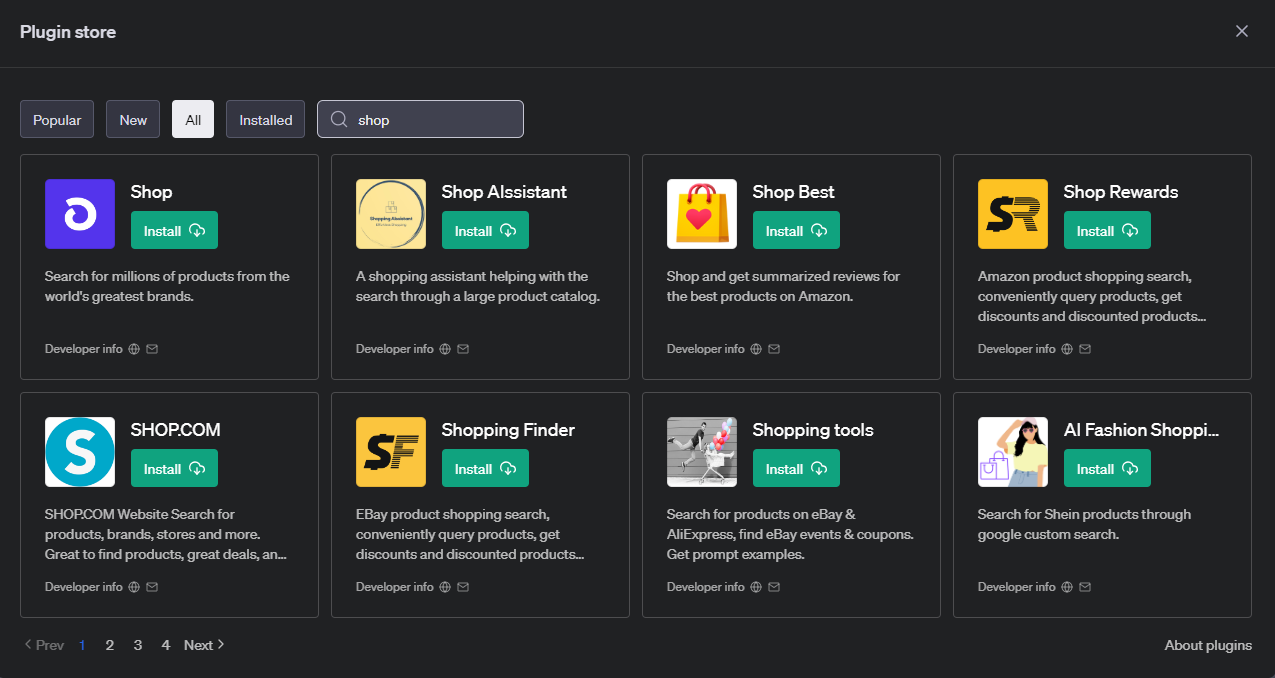Screen dimensions: 1275x678
Task: Click the 'Shop AIssistant' plugin title
Action: pos(504,192)
